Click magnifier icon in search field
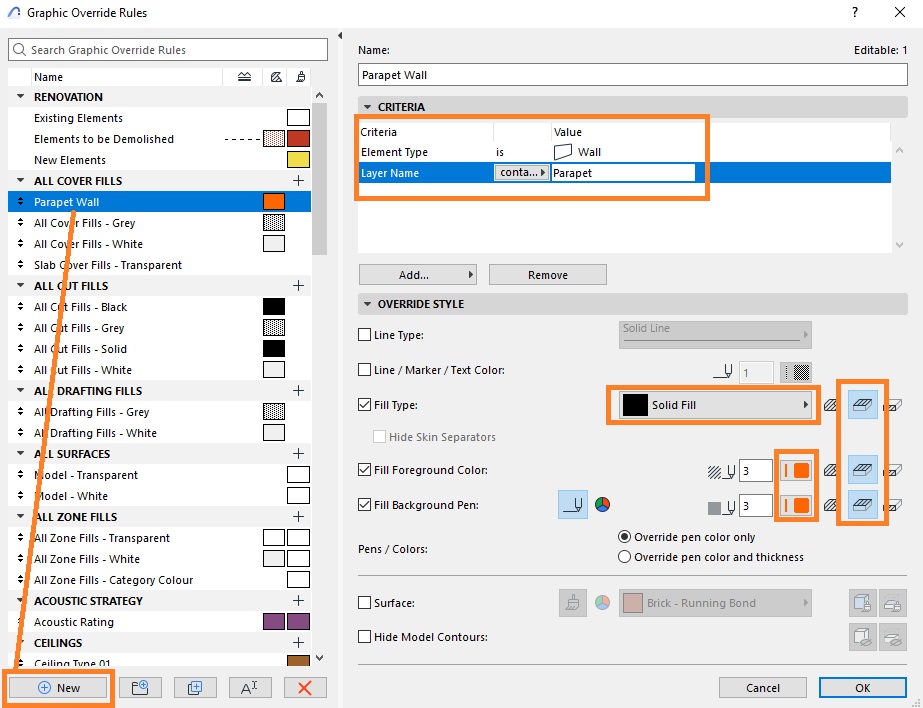 click(19, 49)
